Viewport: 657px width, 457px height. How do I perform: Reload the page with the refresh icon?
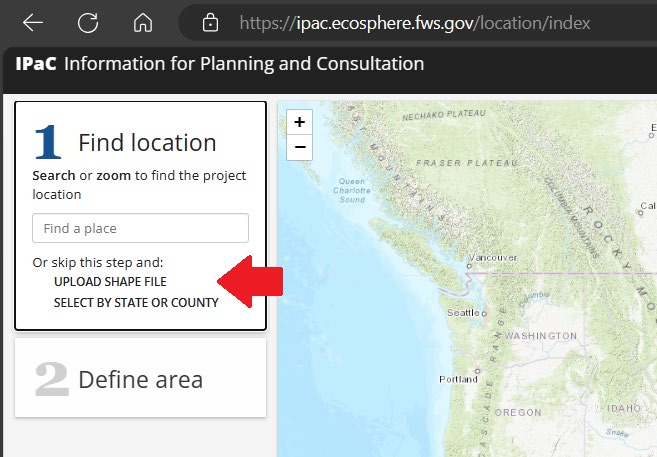click(x=88, y=22)
